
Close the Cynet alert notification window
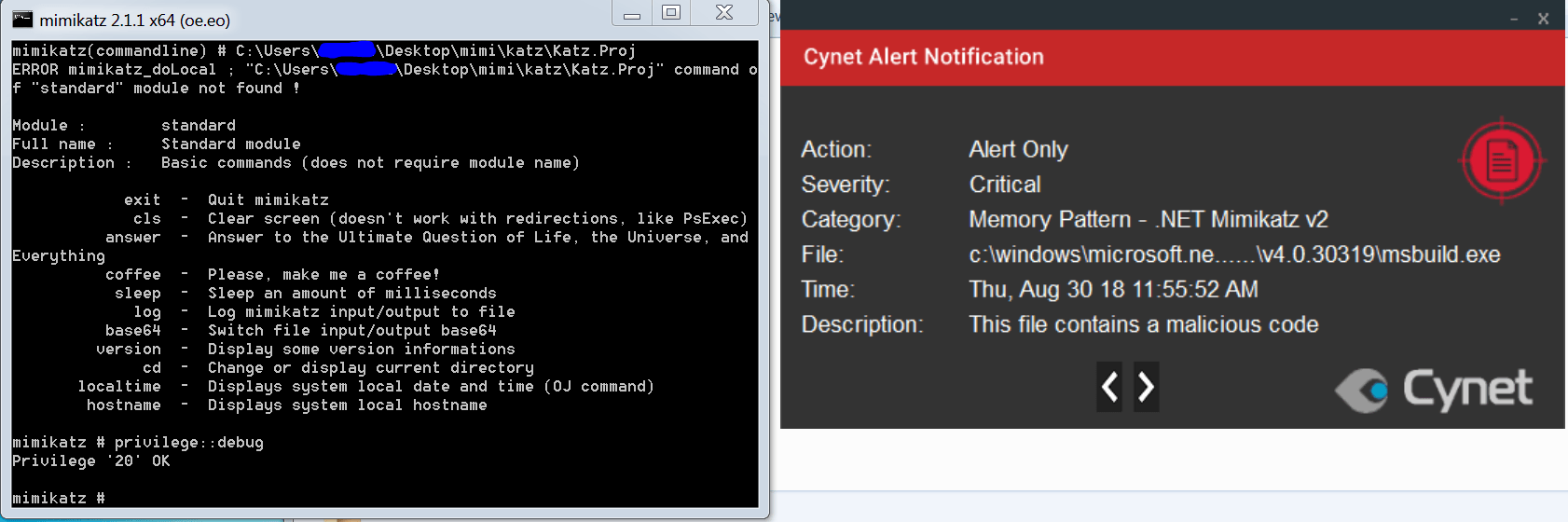point(1543,19)
